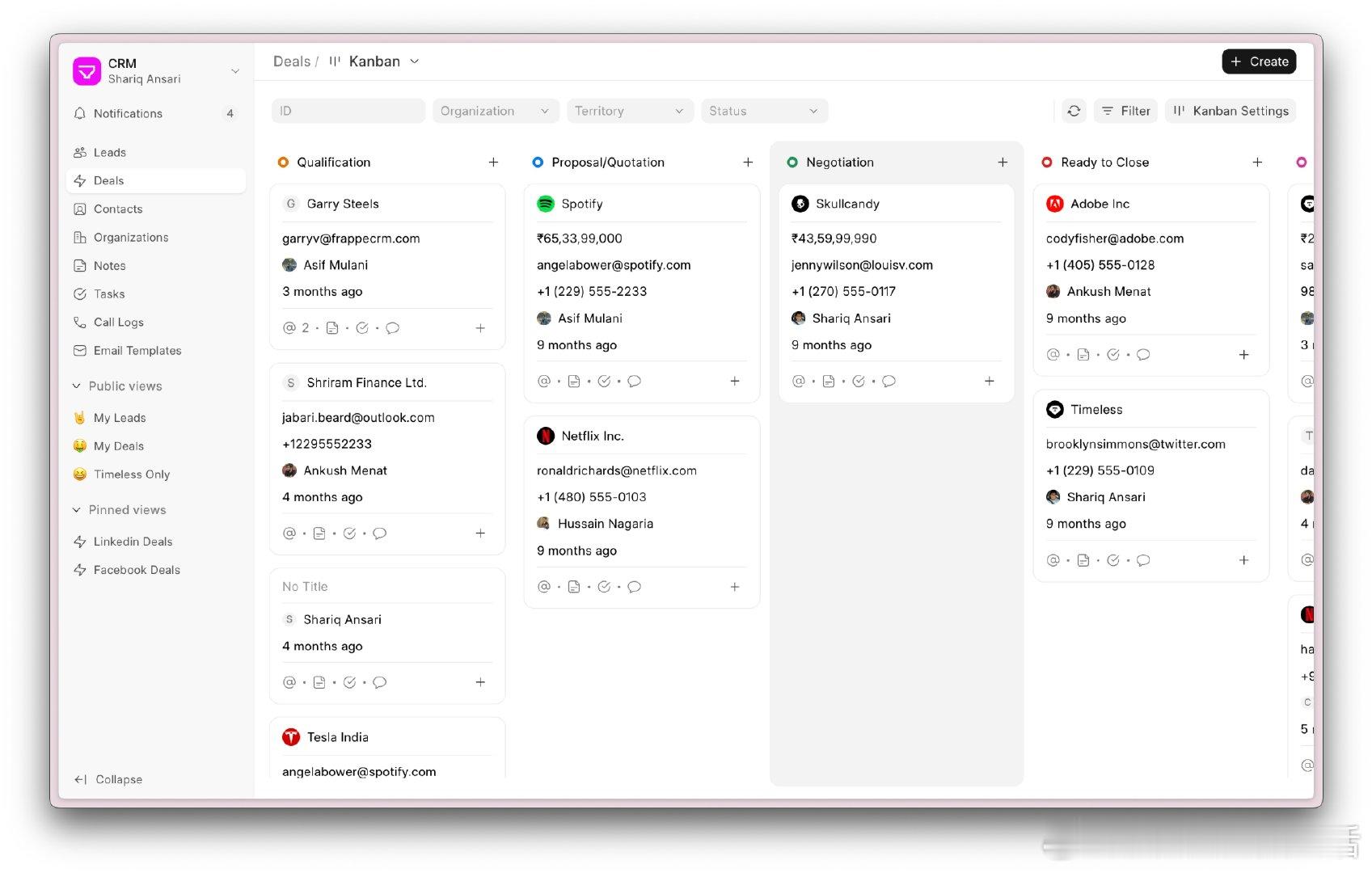Click the notes icon on the Garry Steels card
The width and height of the screenshot is (1372, 873).
click(332, 327)
